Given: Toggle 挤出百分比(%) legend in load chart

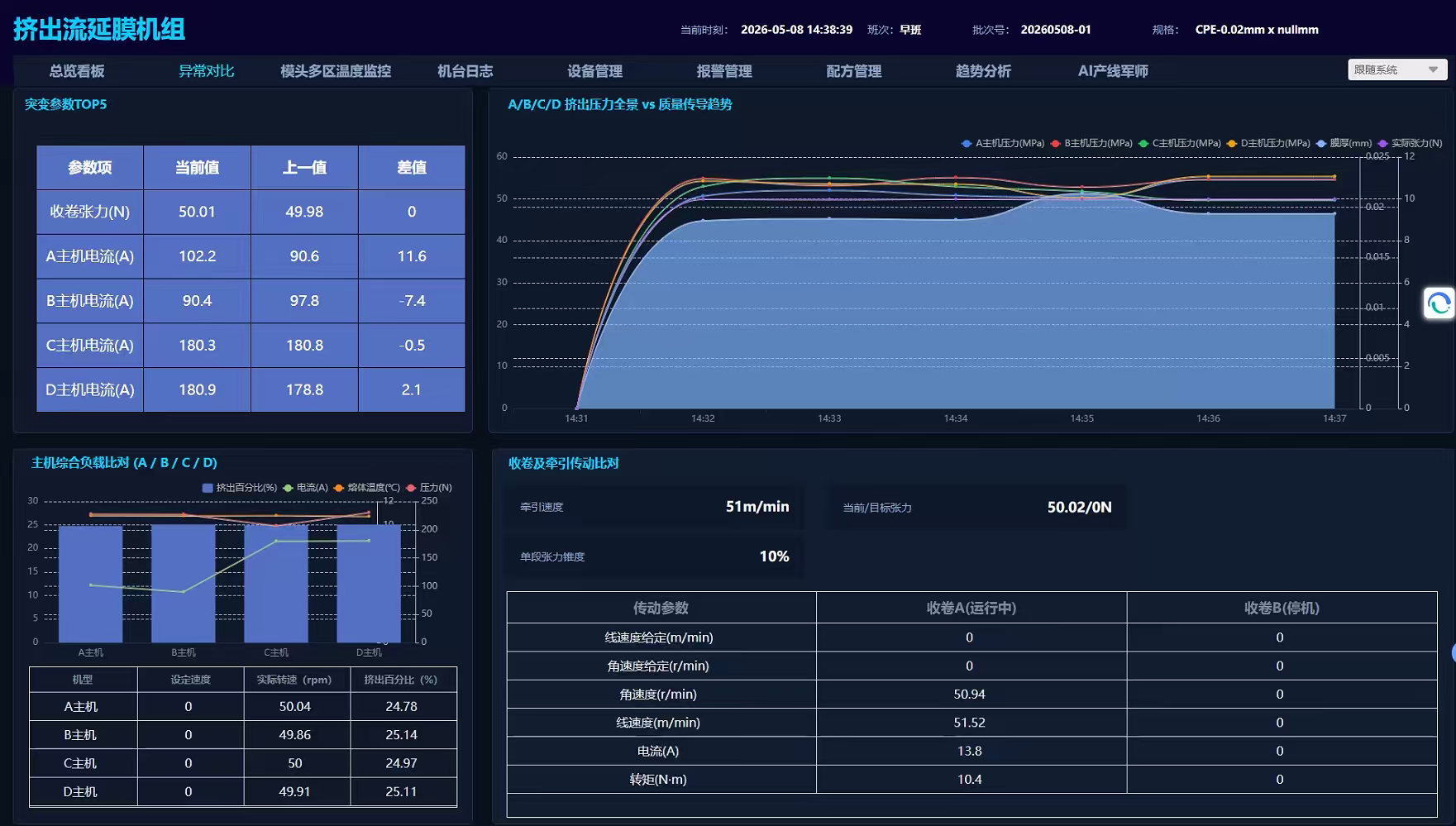Looking at the screenshot, I should pyautogui.click(x=240, y=488).
